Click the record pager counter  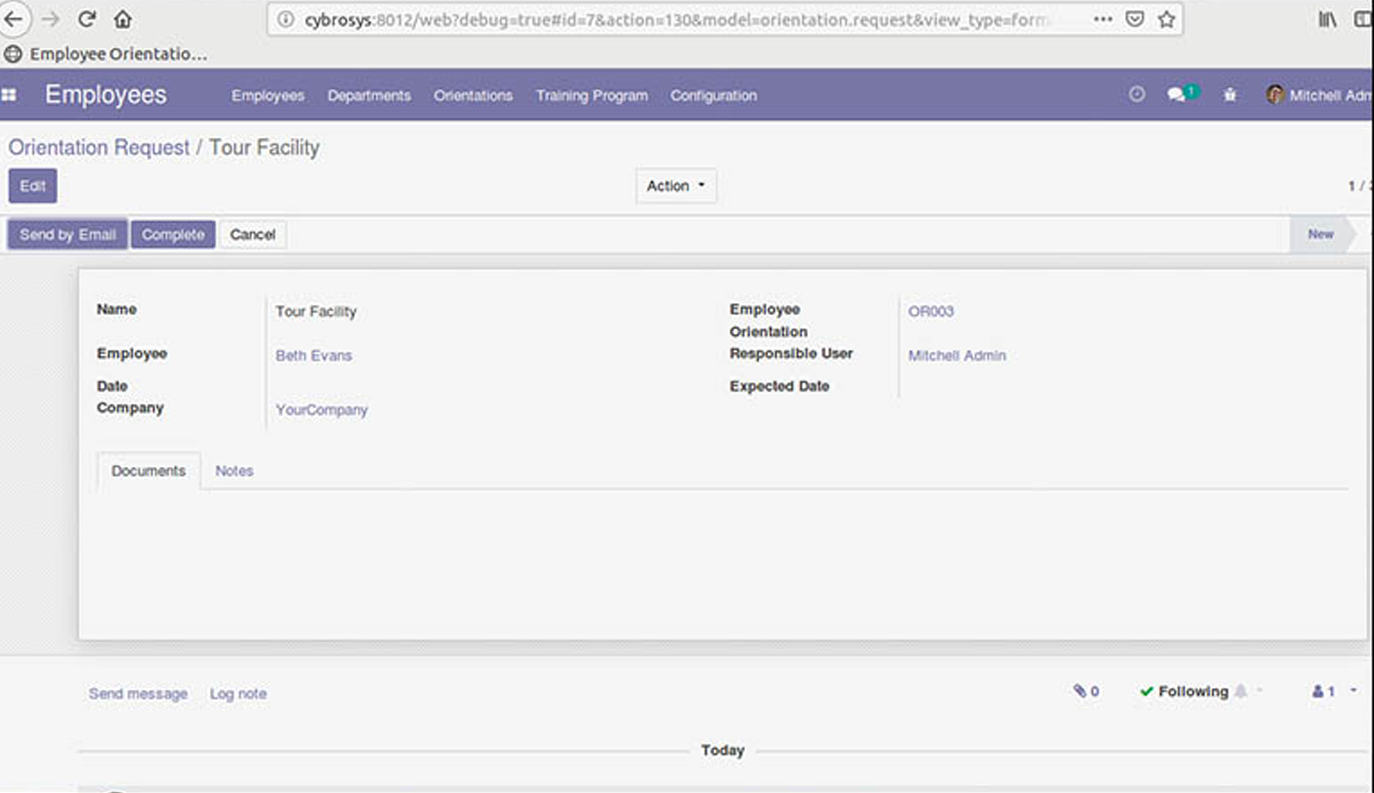click(1359, 186)
